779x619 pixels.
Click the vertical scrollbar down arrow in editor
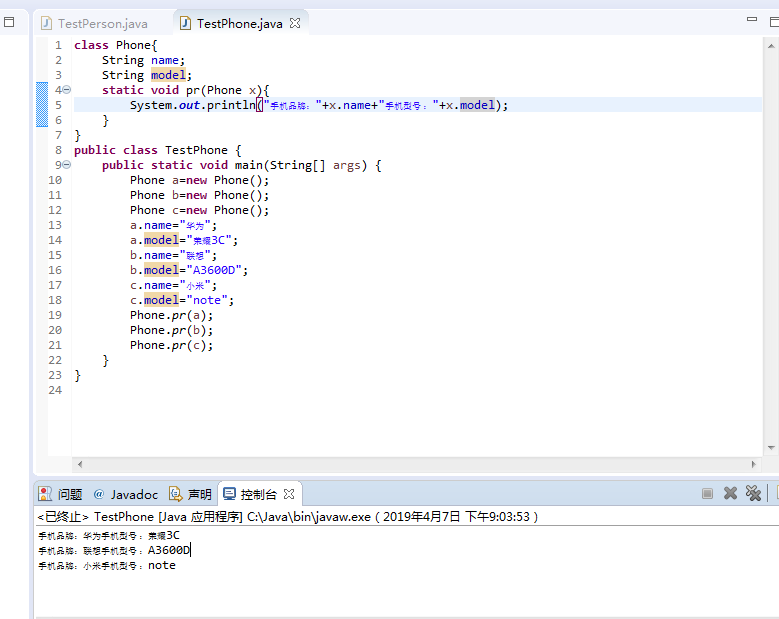click(x=771, y=448)
